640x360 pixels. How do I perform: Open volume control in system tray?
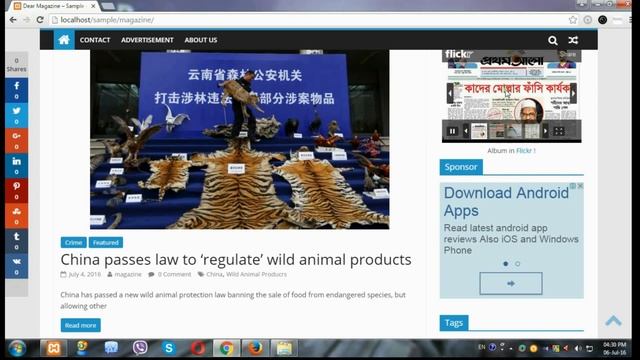578,348
